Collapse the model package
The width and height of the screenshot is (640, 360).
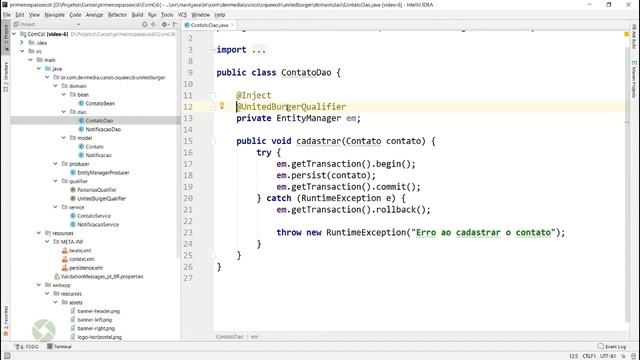tap(64, 138)
